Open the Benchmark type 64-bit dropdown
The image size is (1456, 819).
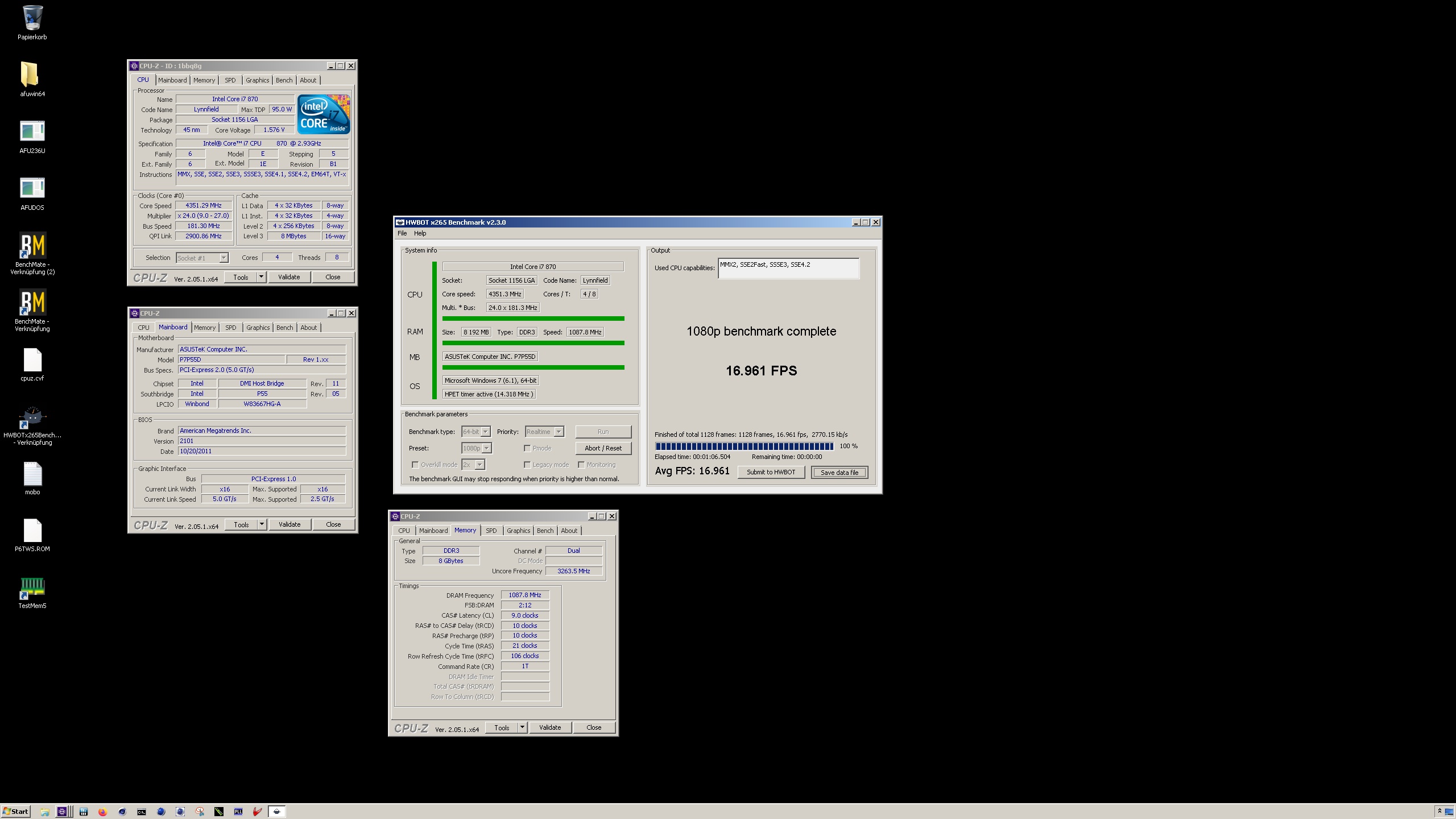click(476, 432)
